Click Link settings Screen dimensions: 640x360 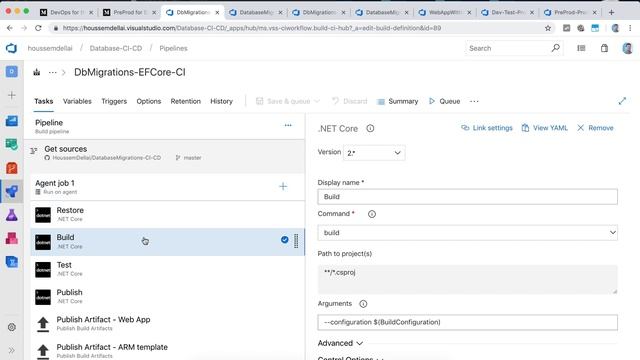point(487,128)
